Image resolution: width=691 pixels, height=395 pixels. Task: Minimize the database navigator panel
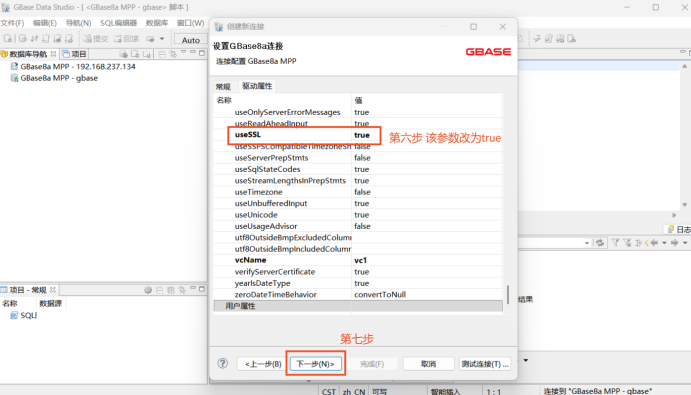[x=193, y=52]
